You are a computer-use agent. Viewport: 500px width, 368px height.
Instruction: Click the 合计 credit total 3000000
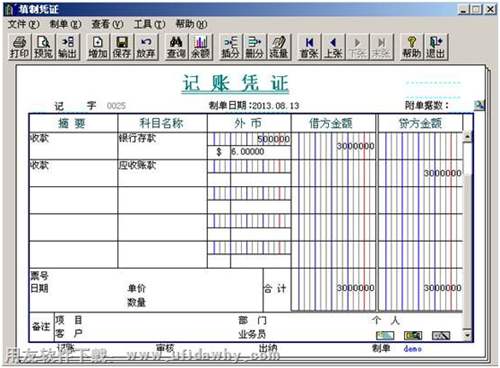tap(443, 288)
